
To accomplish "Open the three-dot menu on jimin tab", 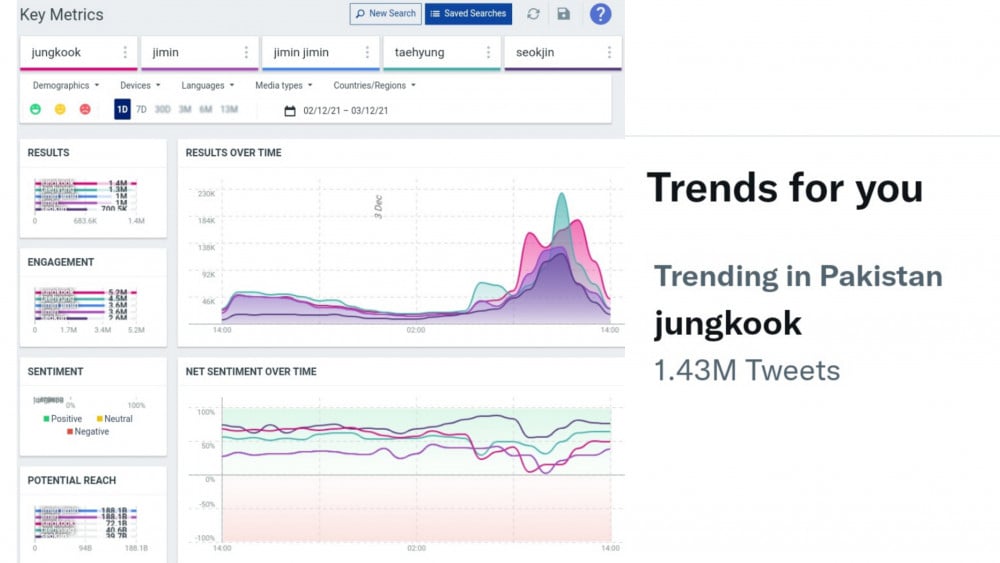I will pos(246,53).
